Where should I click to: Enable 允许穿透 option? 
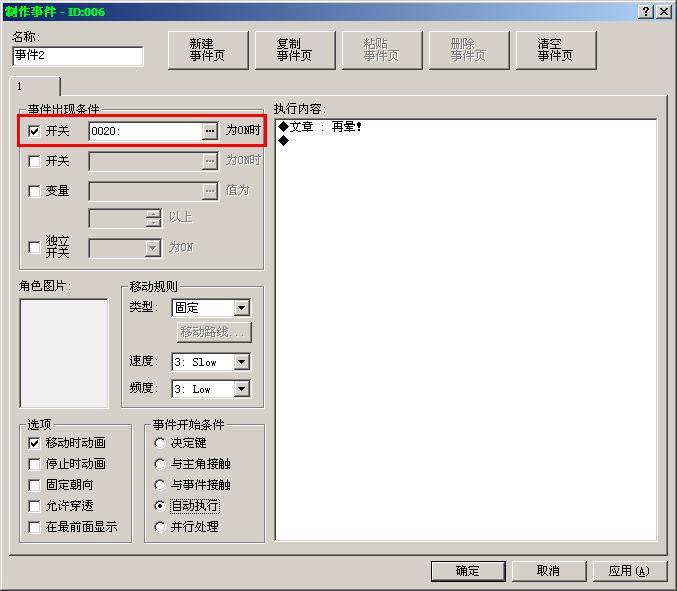34,506
